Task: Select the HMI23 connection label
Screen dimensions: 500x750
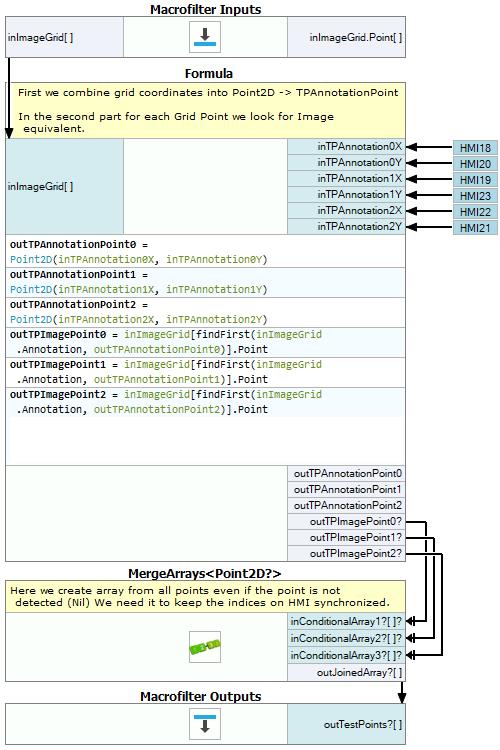Action: [x=475, y=196]
